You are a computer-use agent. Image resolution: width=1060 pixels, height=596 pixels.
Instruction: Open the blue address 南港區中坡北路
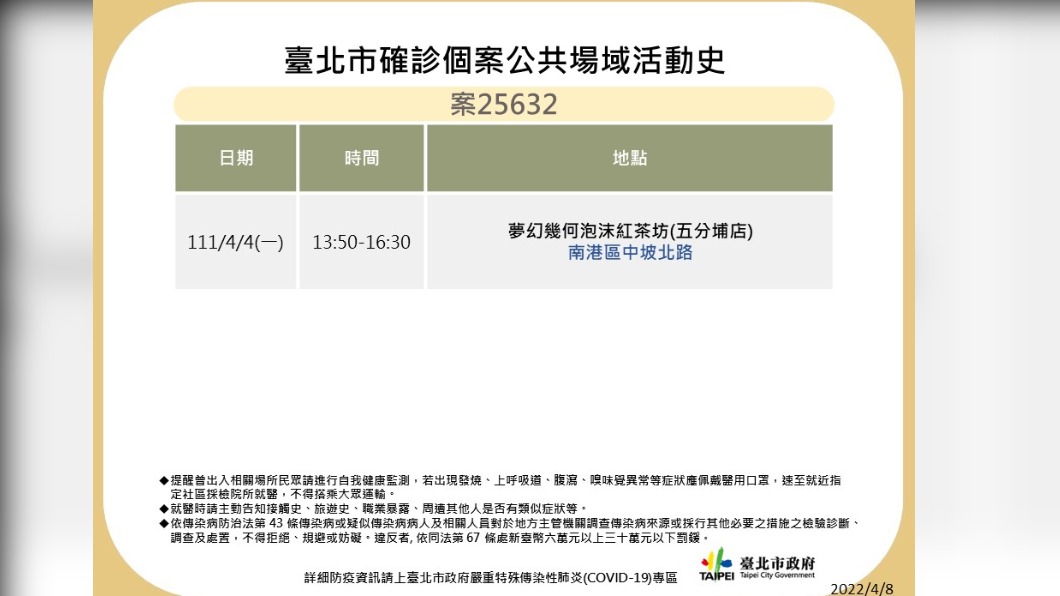630,253
